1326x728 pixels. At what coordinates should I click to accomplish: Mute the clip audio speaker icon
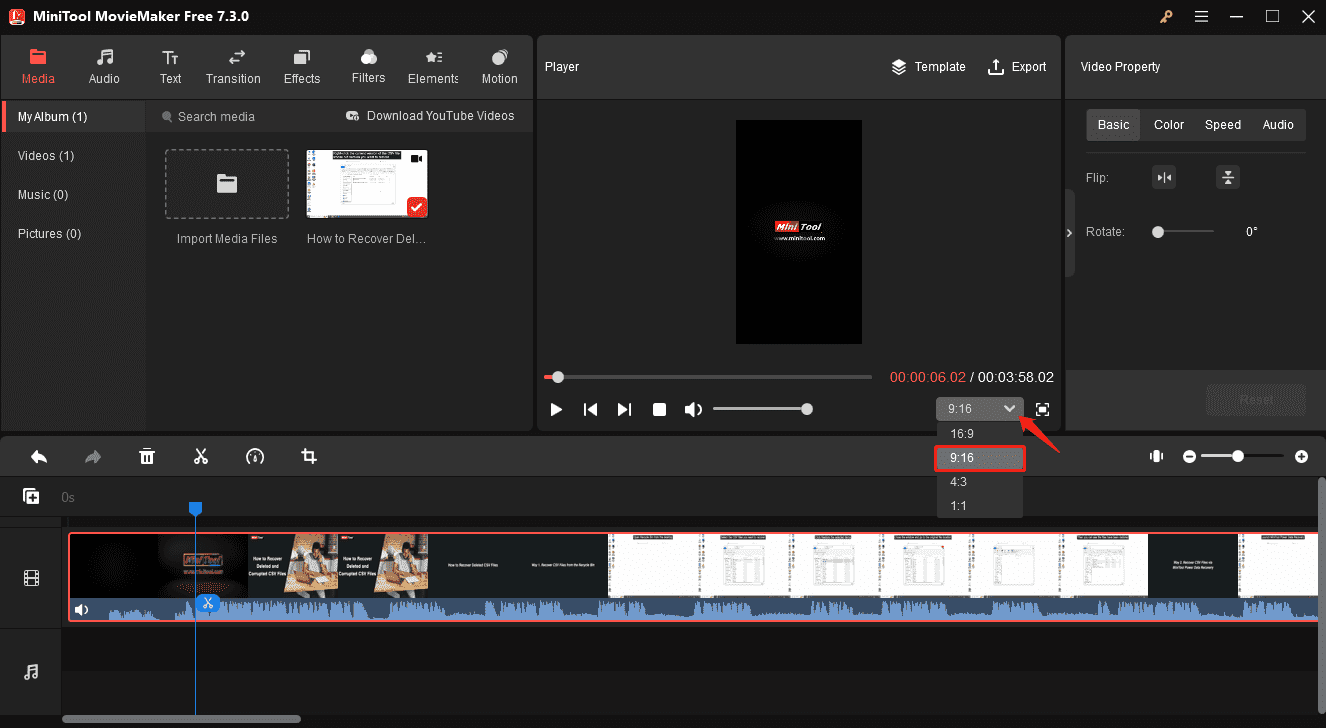[82, 610]
